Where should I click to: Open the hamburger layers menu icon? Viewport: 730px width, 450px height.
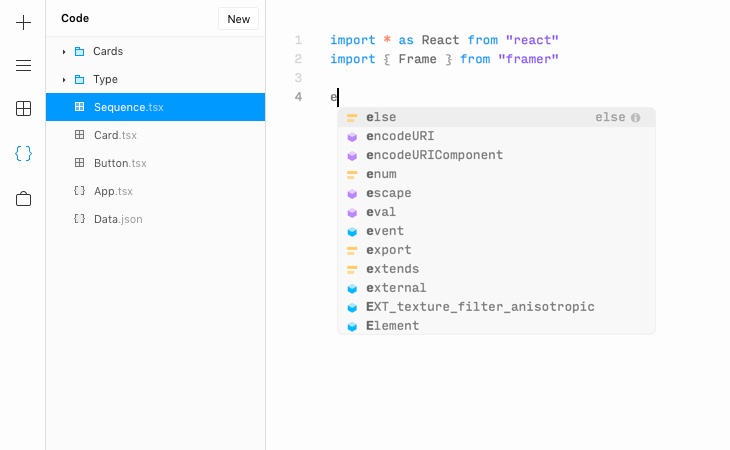pos(23,66)
